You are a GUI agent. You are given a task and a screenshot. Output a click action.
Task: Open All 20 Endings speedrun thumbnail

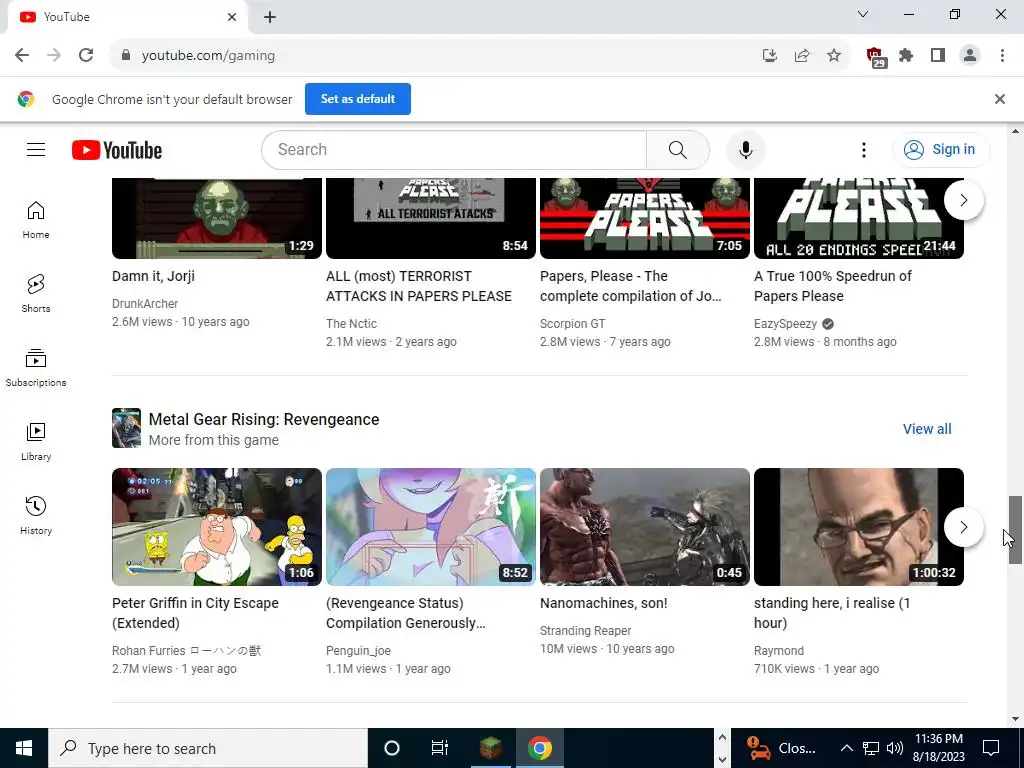pos(859,218)
